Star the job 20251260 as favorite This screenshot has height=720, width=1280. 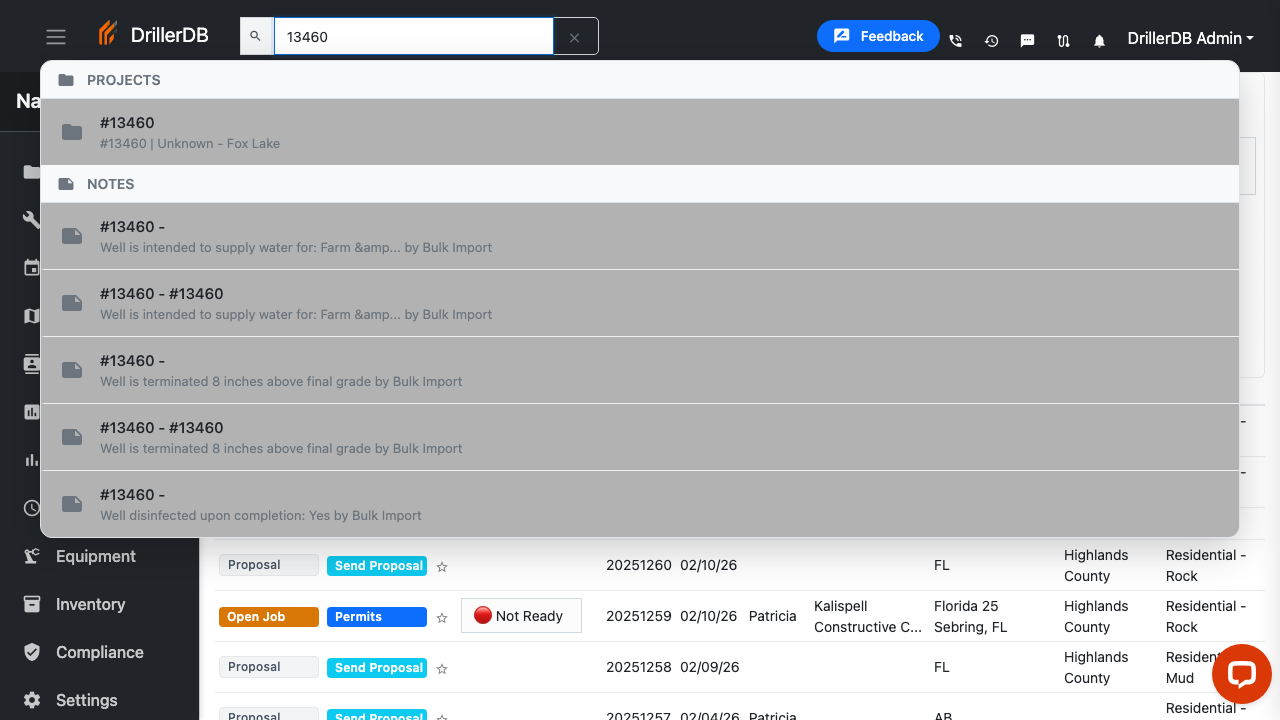[x=441, y=566]
